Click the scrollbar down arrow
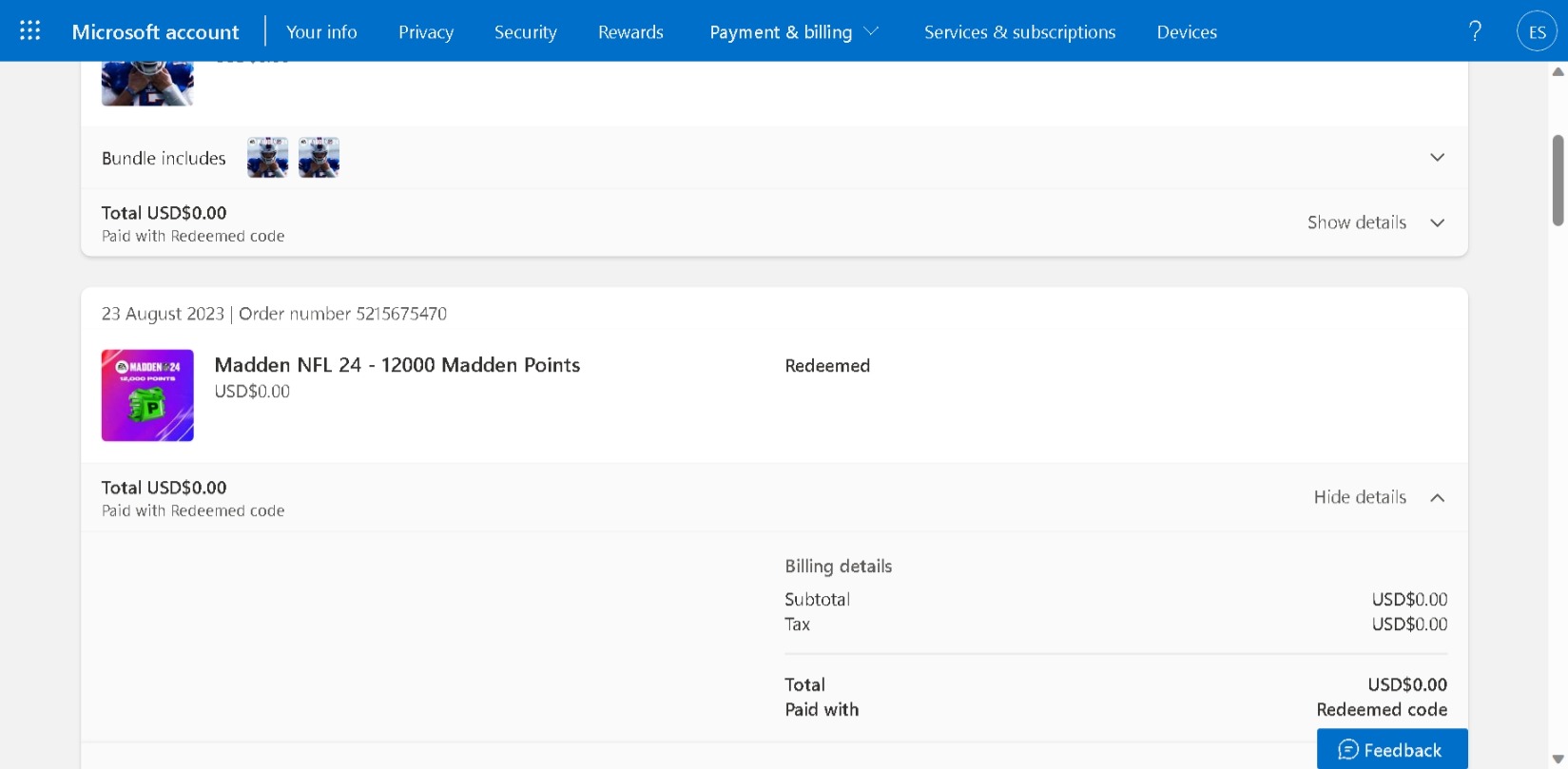 (1558, 759)
